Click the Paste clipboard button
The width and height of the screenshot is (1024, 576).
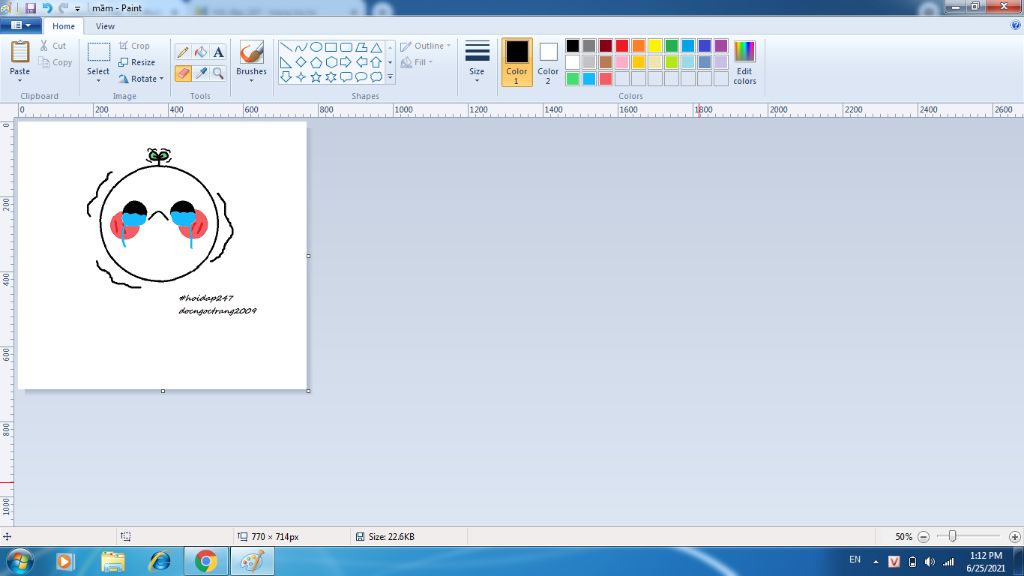tap(20, 57)
